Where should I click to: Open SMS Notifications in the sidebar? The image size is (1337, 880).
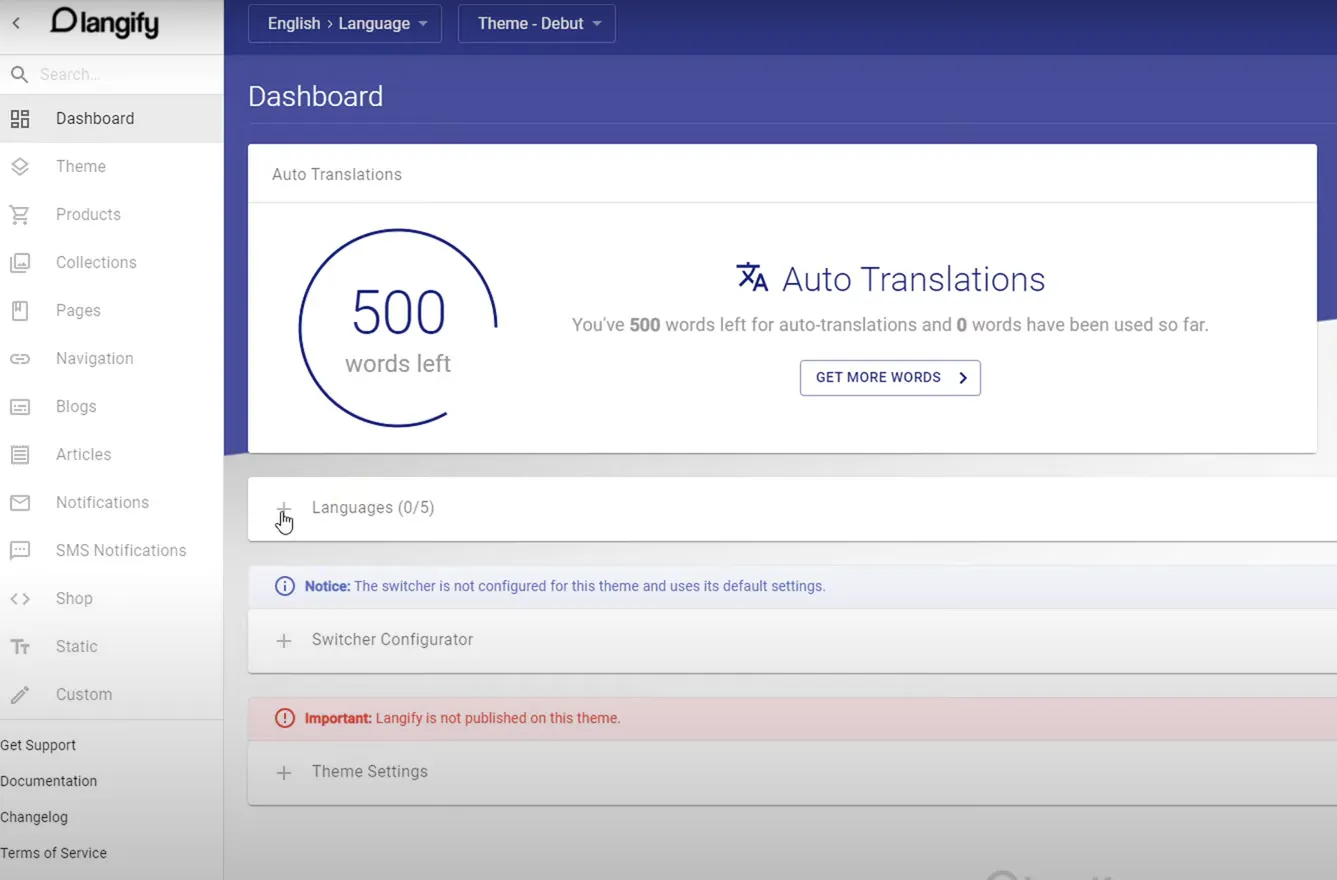point(111,551)
